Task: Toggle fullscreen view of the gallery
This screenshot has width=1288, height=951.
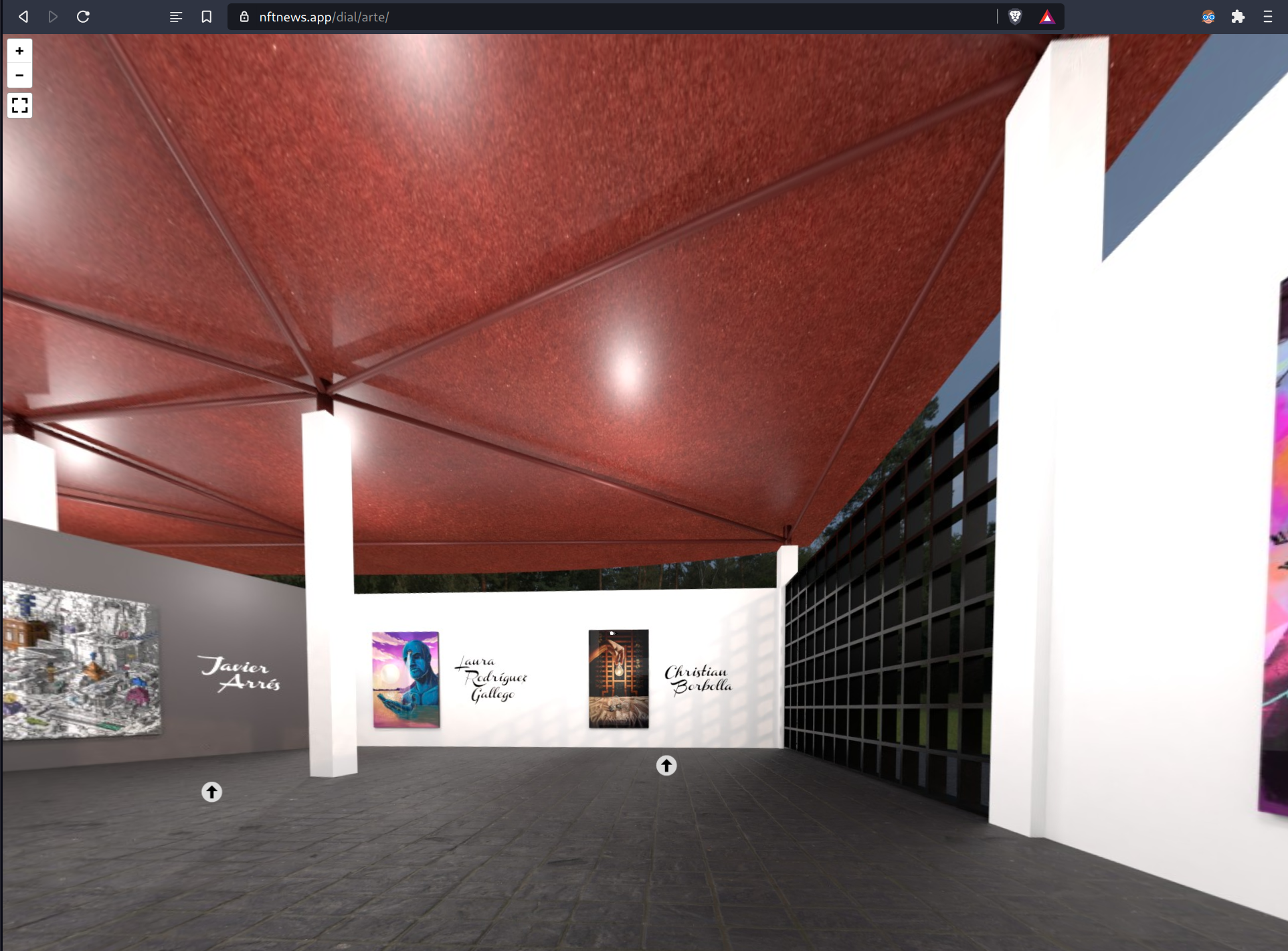Action: coord(19,105)
